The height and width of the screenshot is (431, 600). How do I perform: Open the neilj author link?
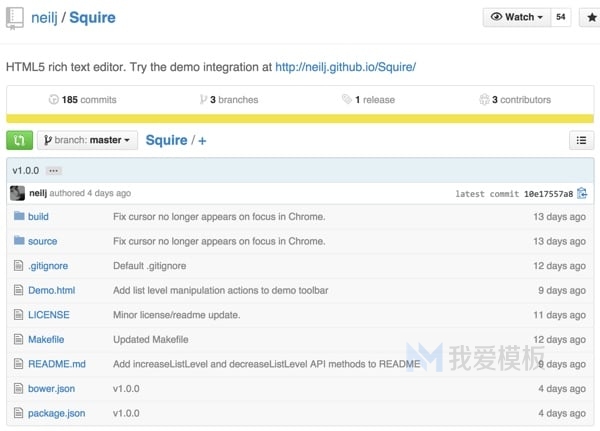point(38,193)
